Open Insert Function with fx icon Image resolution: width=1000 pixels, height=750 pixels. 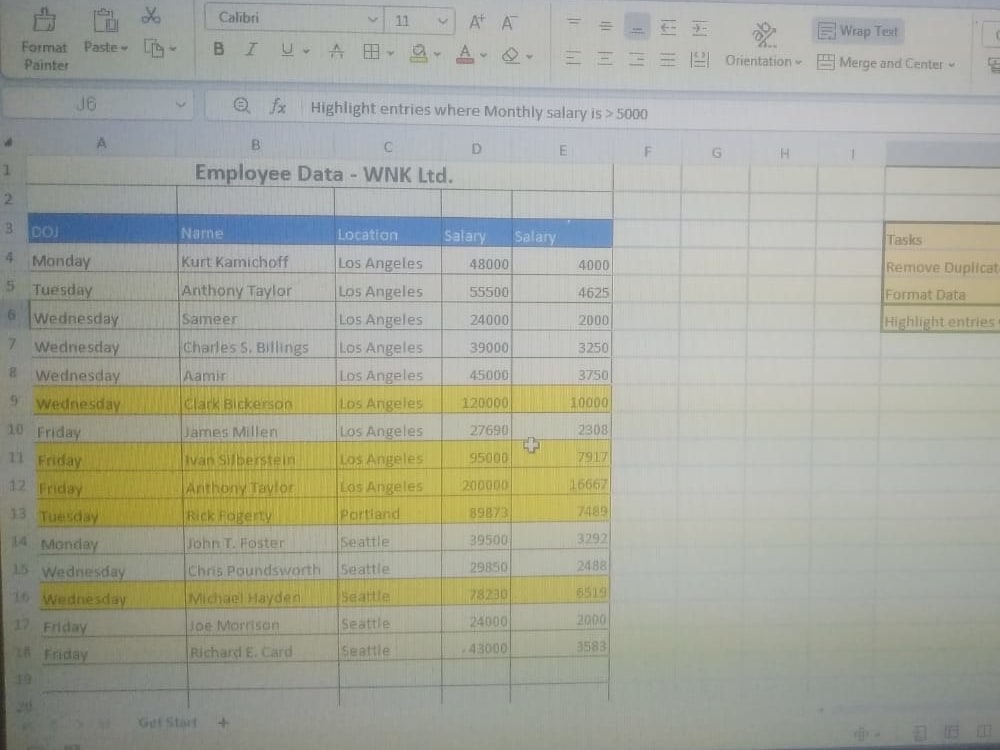pyautogui.click(x=277, y=106)
